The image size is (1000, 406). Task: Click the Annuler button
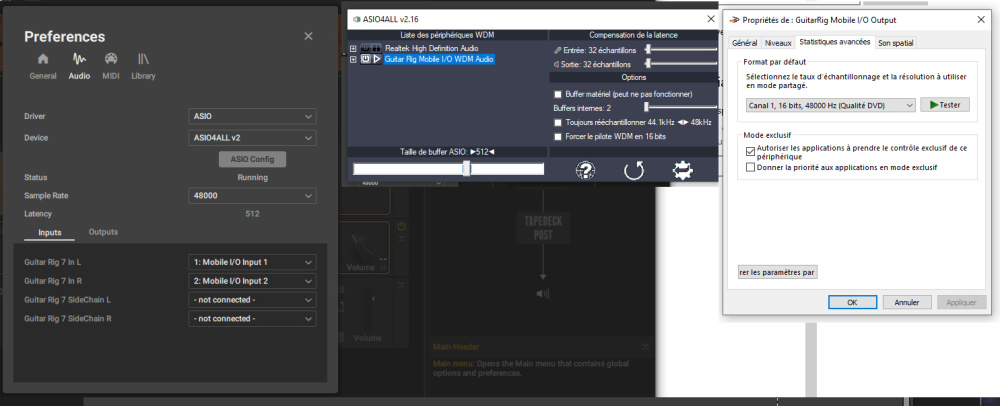[907, 302]
